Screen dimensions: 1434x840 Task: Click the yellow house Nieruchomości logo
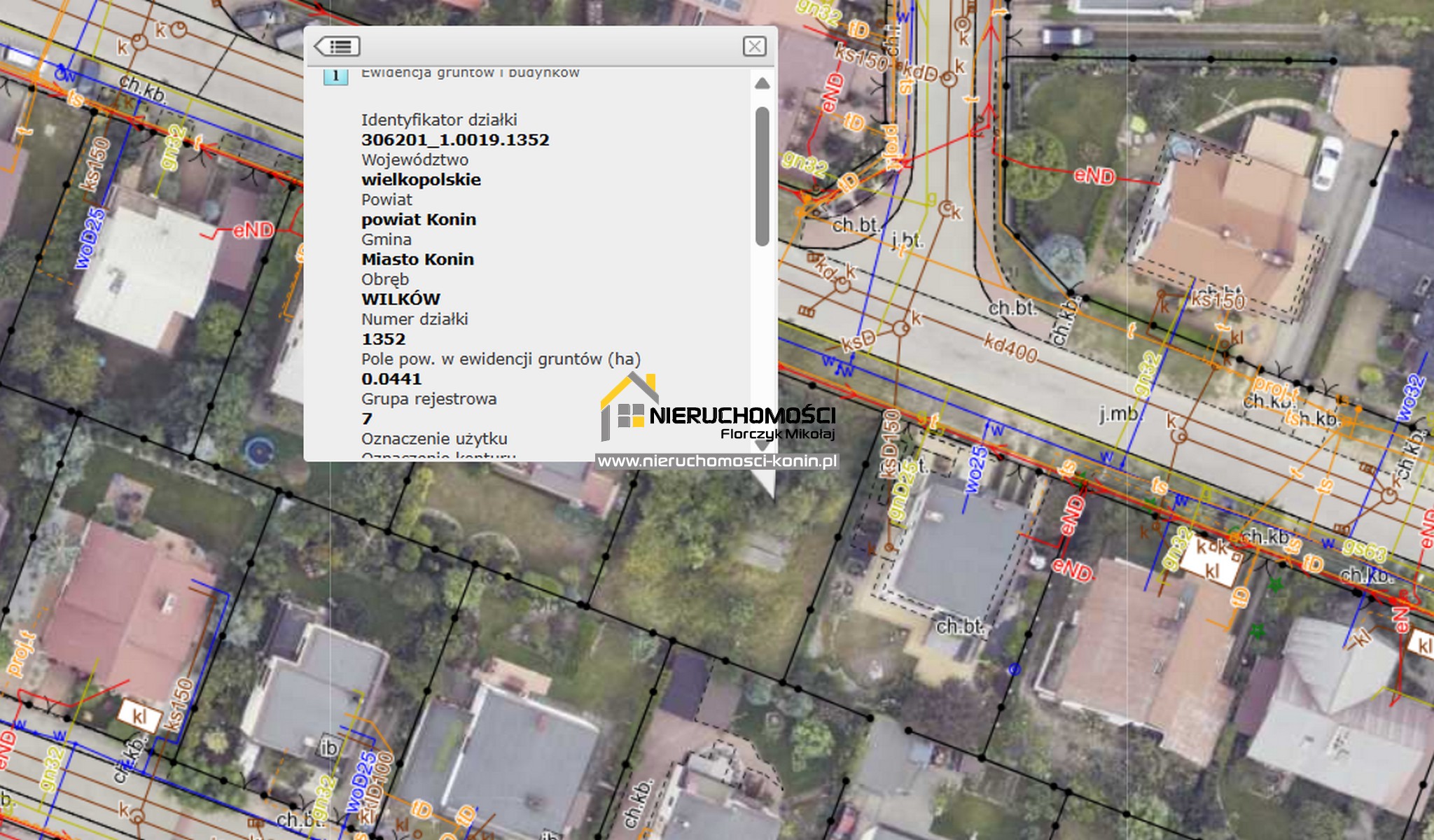click(x=630, y=406)
